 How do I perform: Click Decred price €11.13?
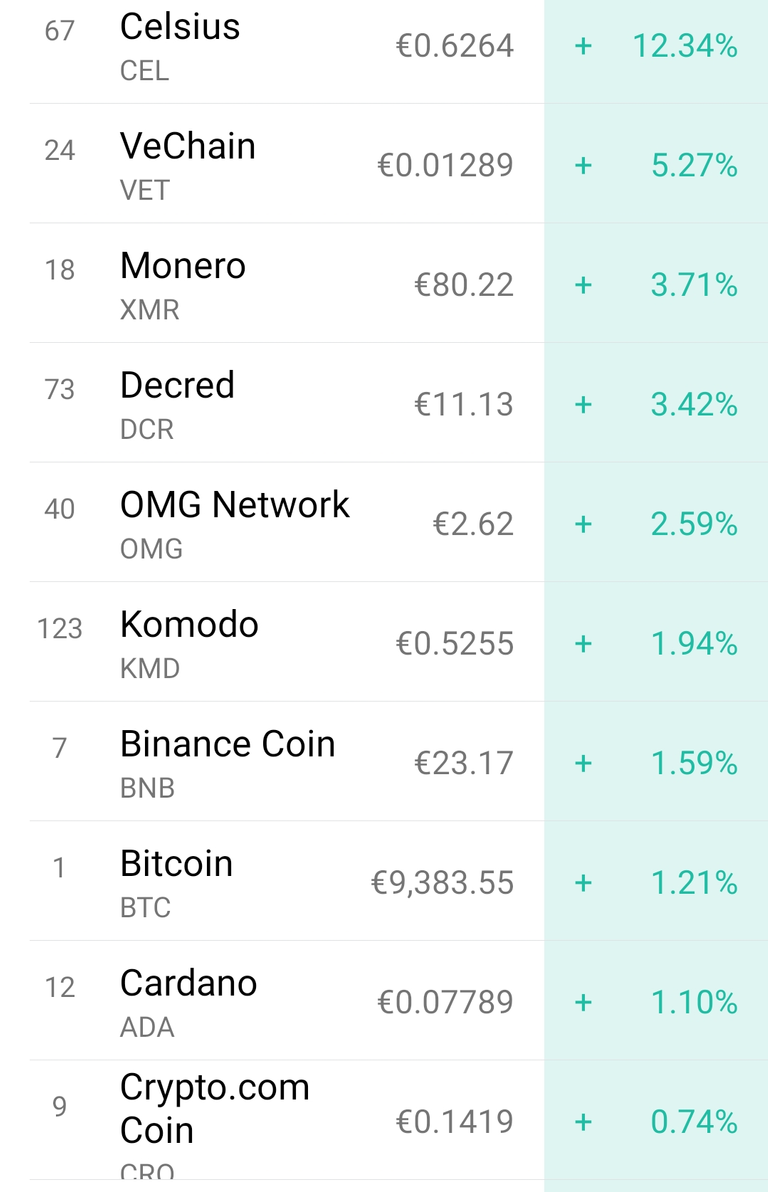(x=464, y=404)
